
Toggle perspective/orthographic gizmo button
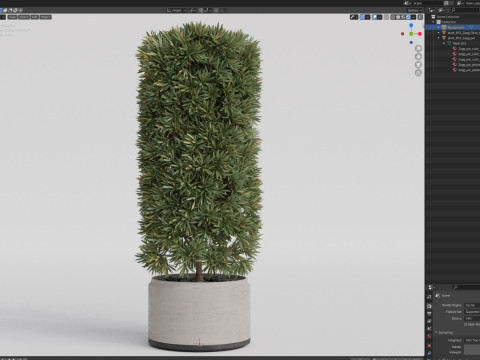[x=418, y=72]
